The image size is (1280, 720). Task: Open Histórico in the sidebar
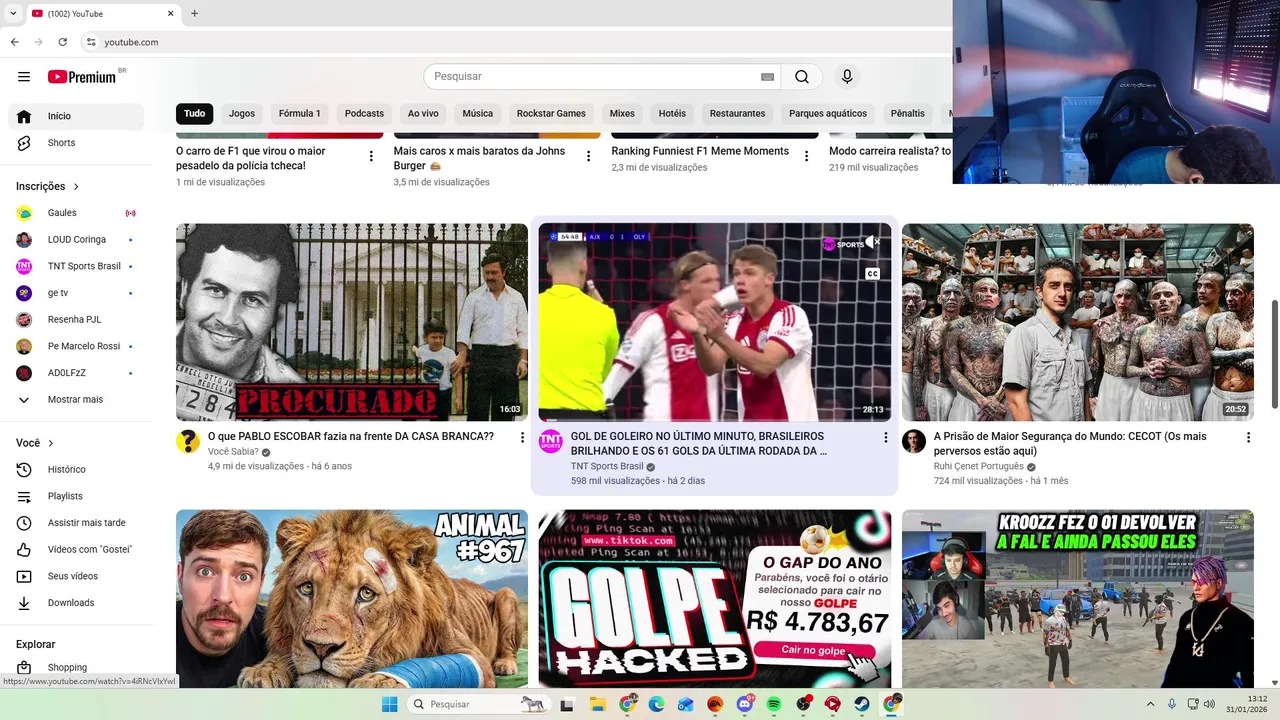coord(76,469)
